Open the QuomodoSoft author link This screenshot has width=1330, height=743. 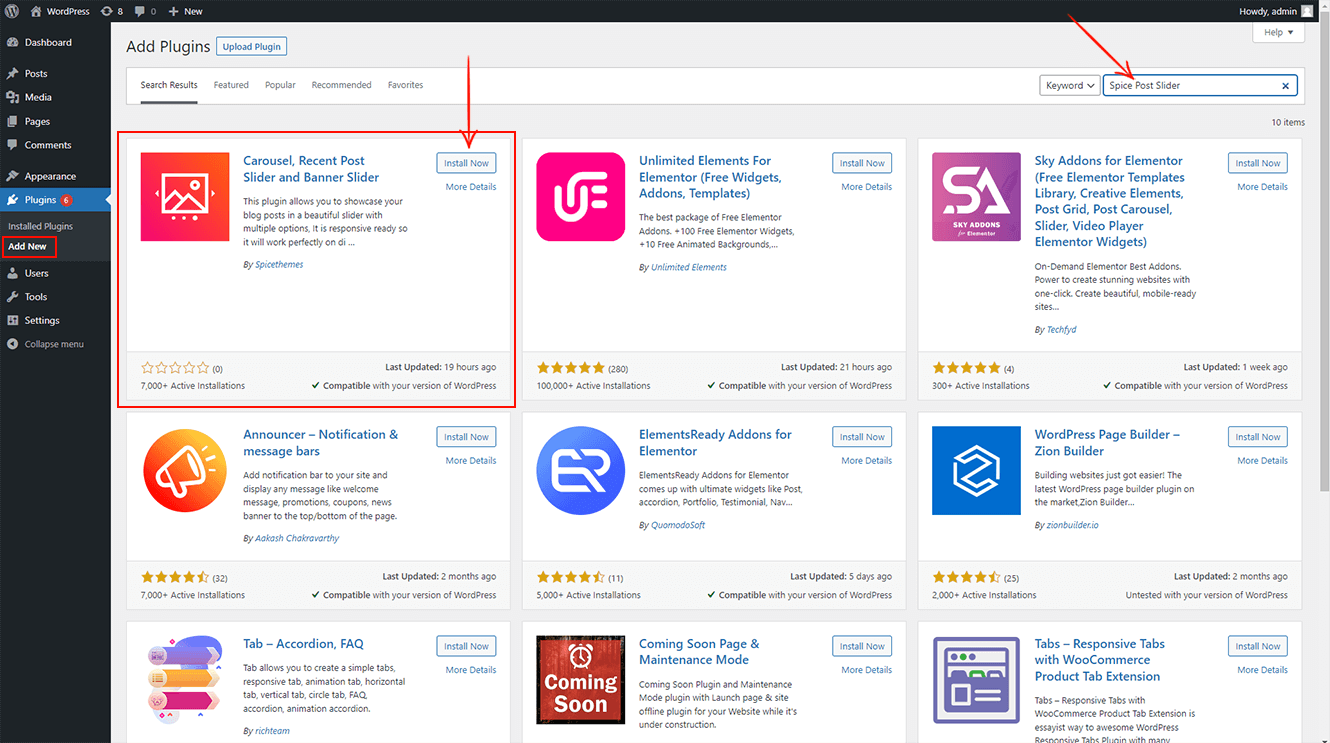pos(678,525)
